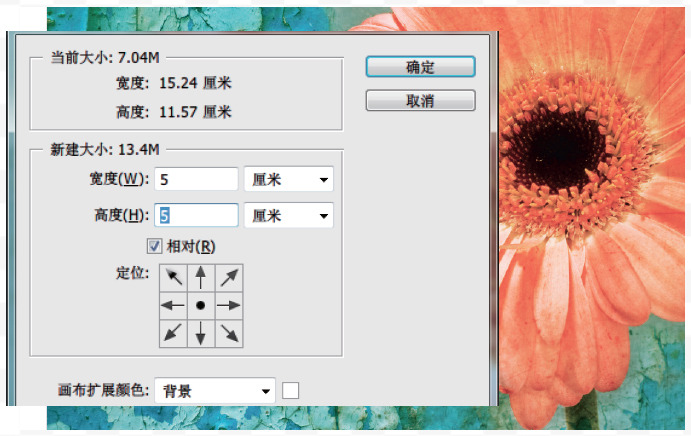Cancel the dialog with 取消
The height and width of the screenshot is (436, 691).
(x=420, y=101)
